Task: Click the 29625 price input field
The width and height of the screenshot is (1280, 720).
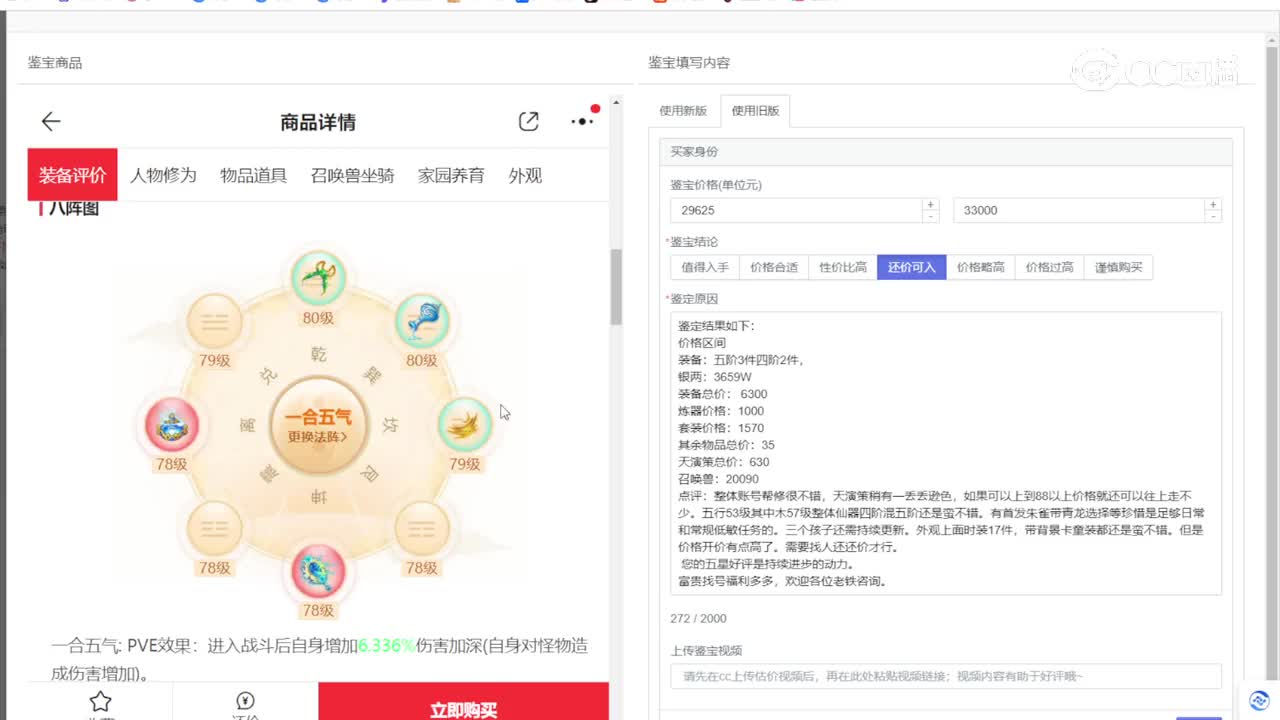Action: coord(796,210)
